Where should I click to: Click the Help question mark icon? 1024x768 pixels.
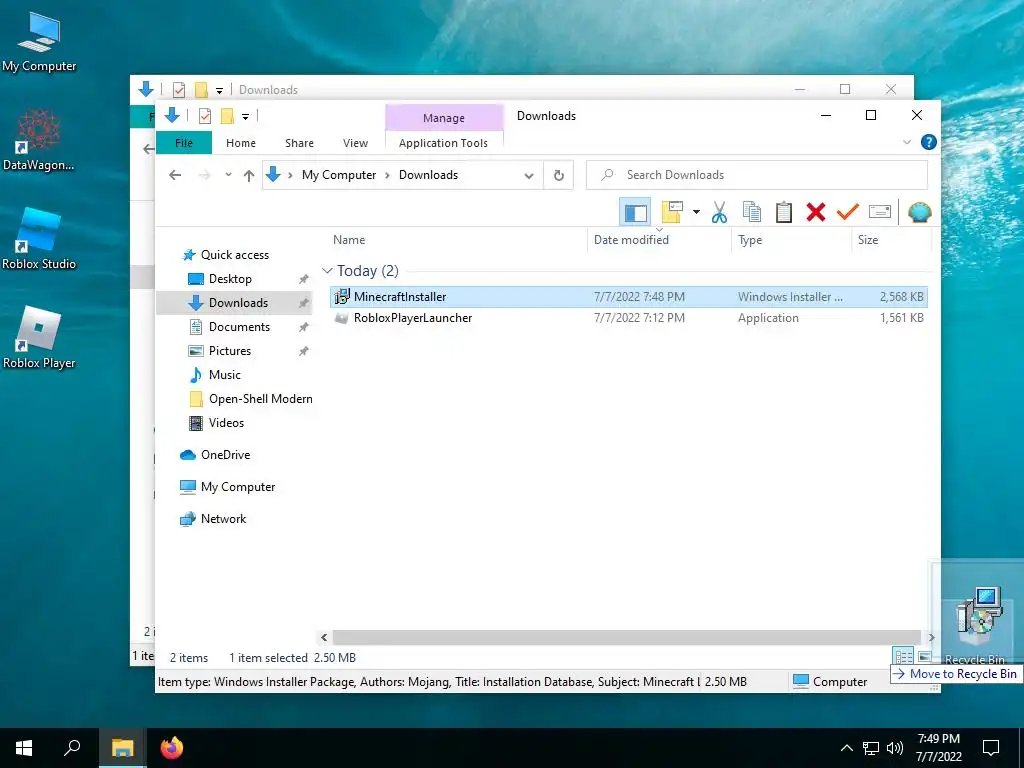(x=929, y=142)
